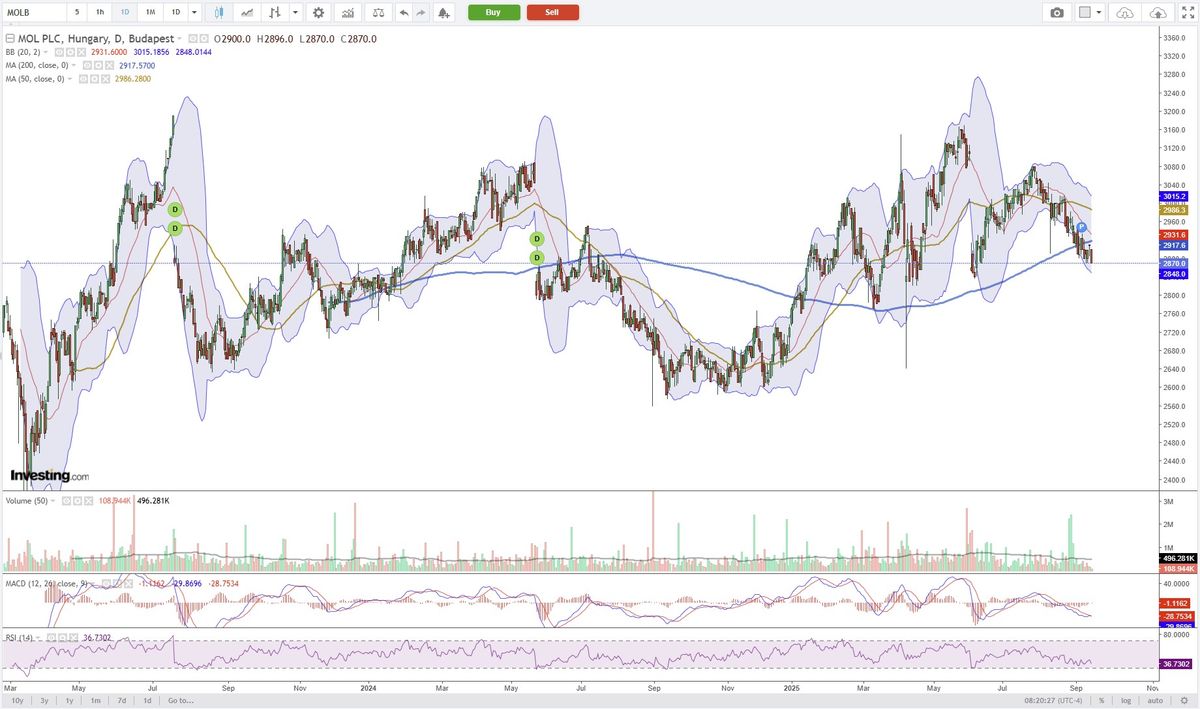
Task: Click the 08:20:27 (UTC-4) timezone clock
Action: coord(1053,701)
